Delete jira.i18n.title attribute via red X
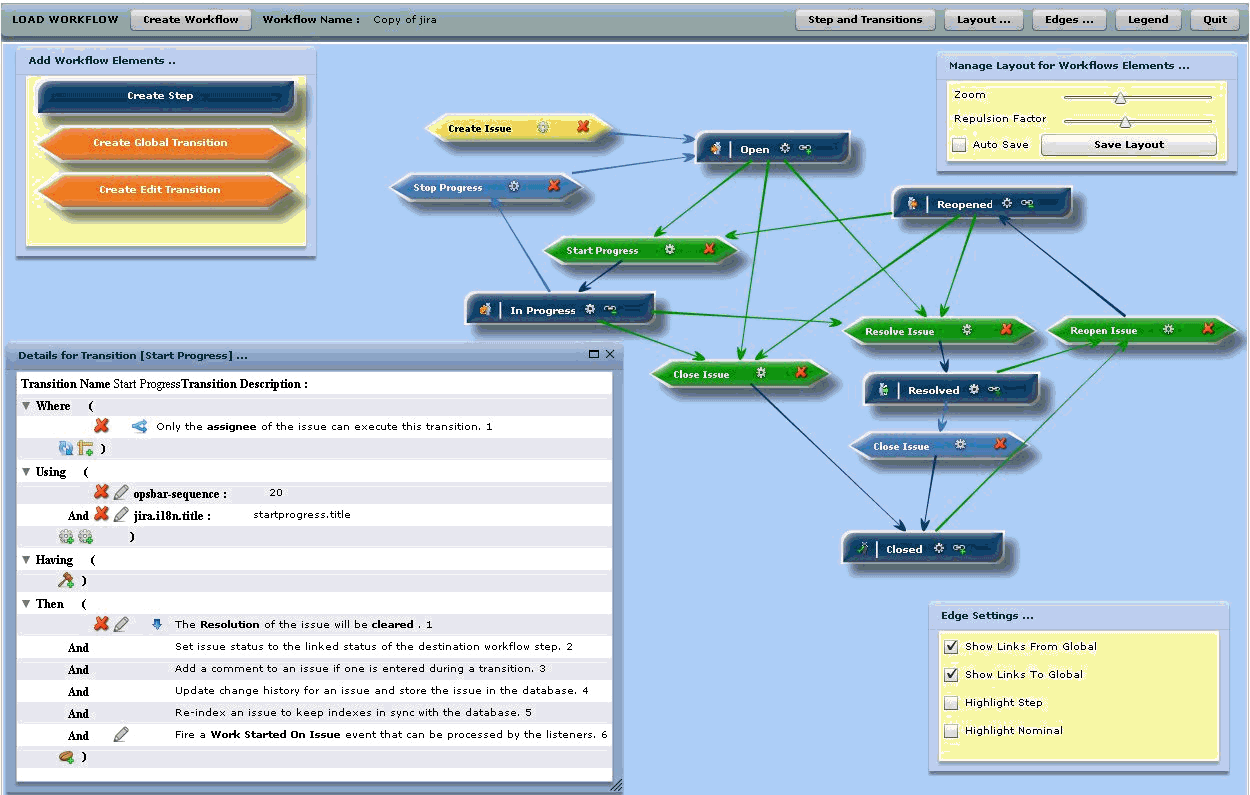This screenshot has height=795, width=1250. pos(101,514)
